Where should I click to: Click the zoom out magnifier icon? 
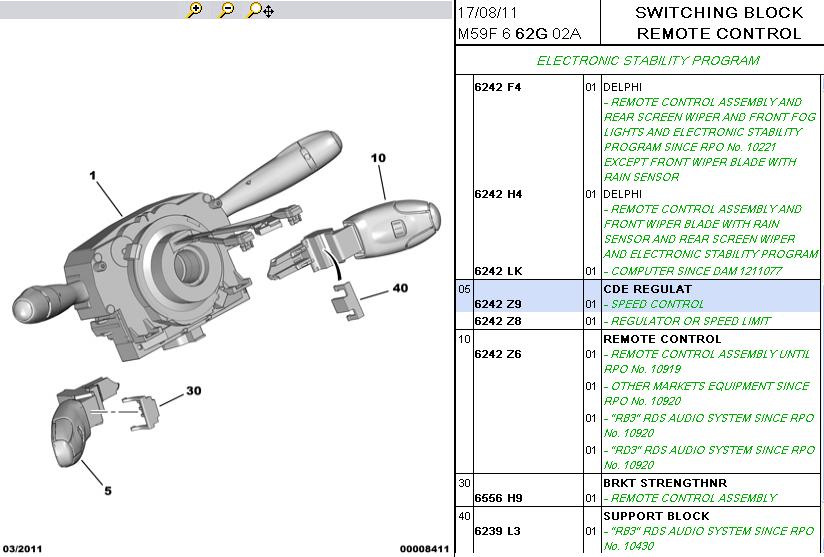coord(226,10)
